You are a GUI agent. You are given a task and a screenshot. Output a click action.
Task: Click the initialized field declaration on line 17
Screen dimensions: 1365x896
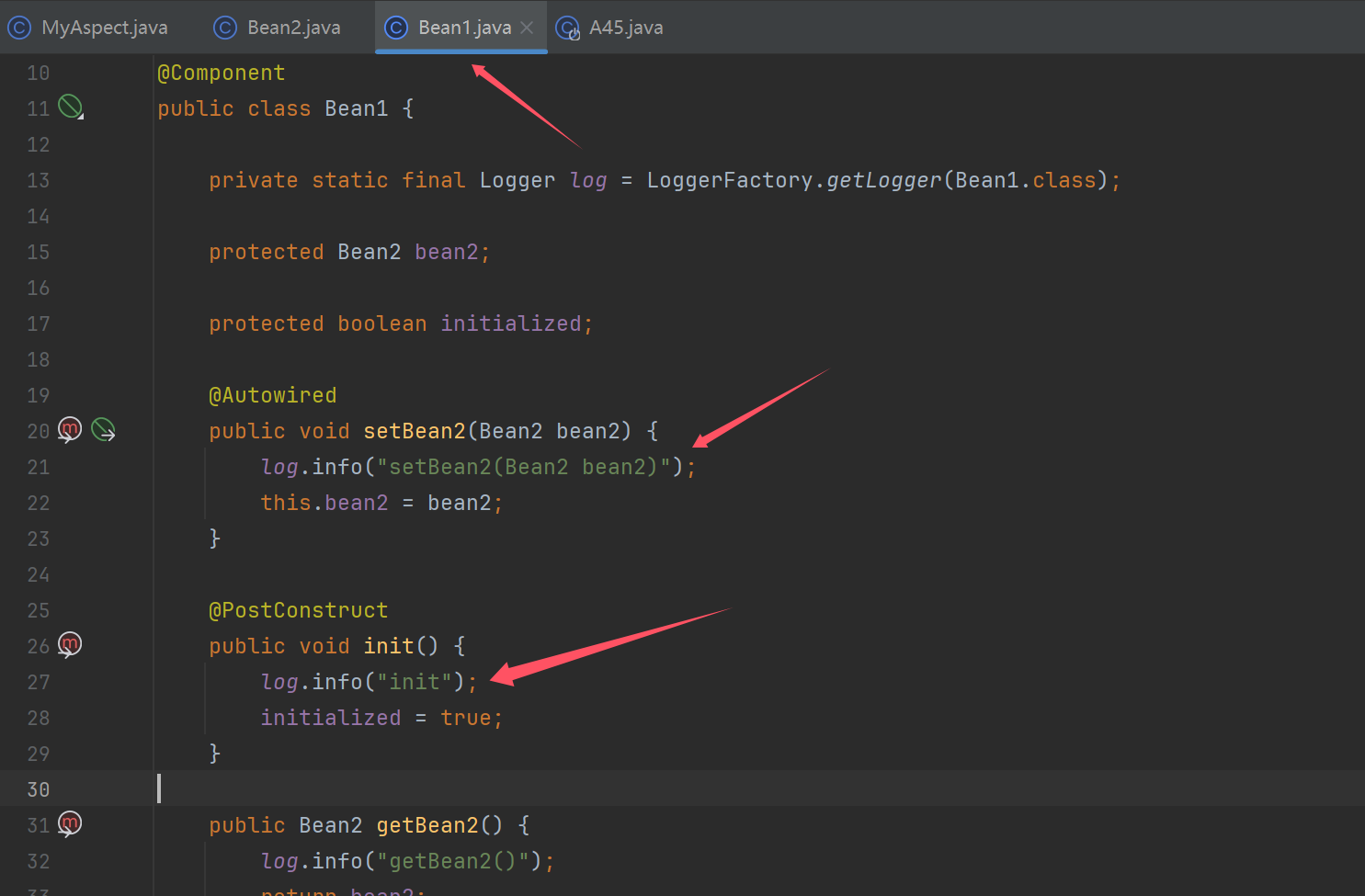coord(511,323)
